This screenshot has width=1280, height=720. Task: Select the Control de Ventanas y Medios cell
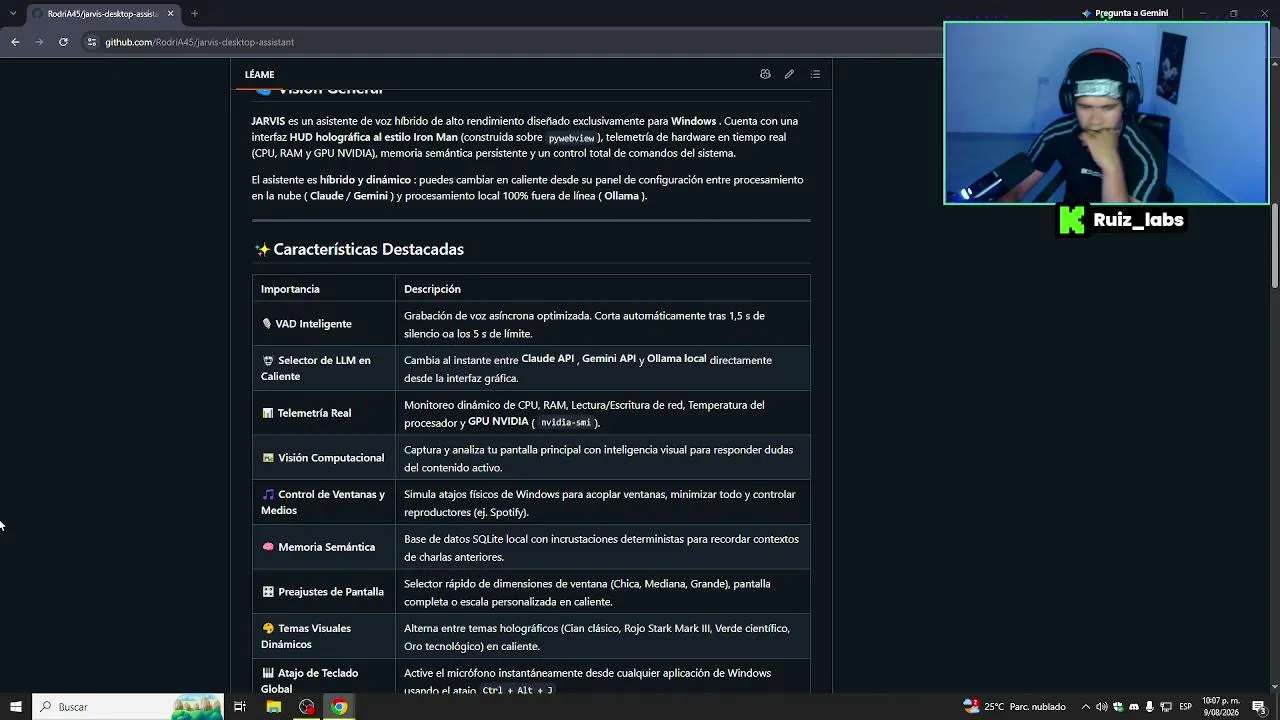point(323,502)
